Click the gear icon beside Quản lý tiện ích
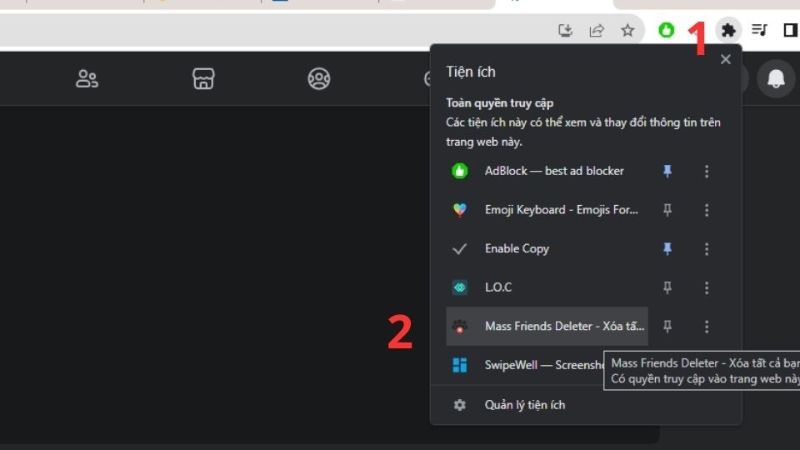 (x=460, y=405)
